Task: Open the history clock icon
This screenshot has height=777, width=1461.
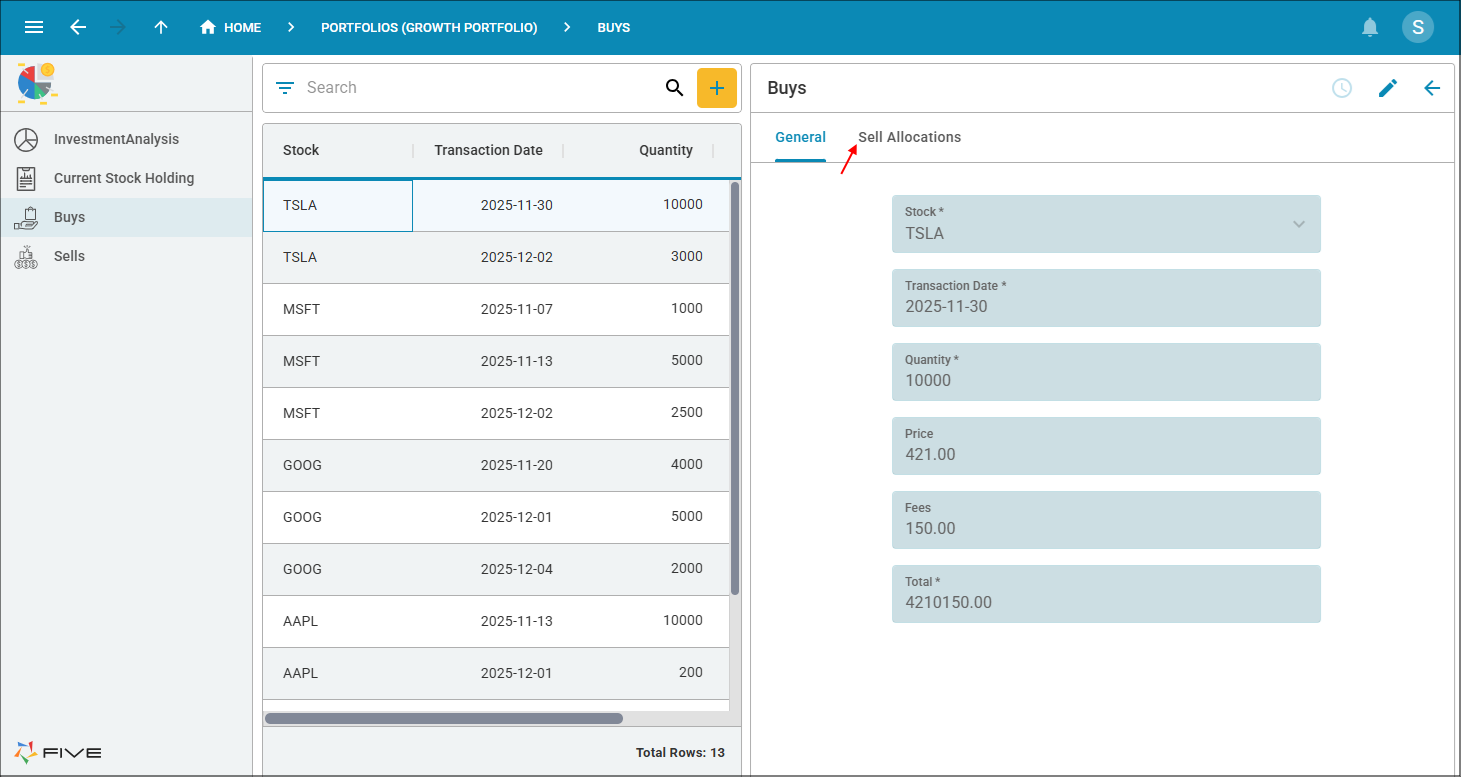Action: 1342,88
